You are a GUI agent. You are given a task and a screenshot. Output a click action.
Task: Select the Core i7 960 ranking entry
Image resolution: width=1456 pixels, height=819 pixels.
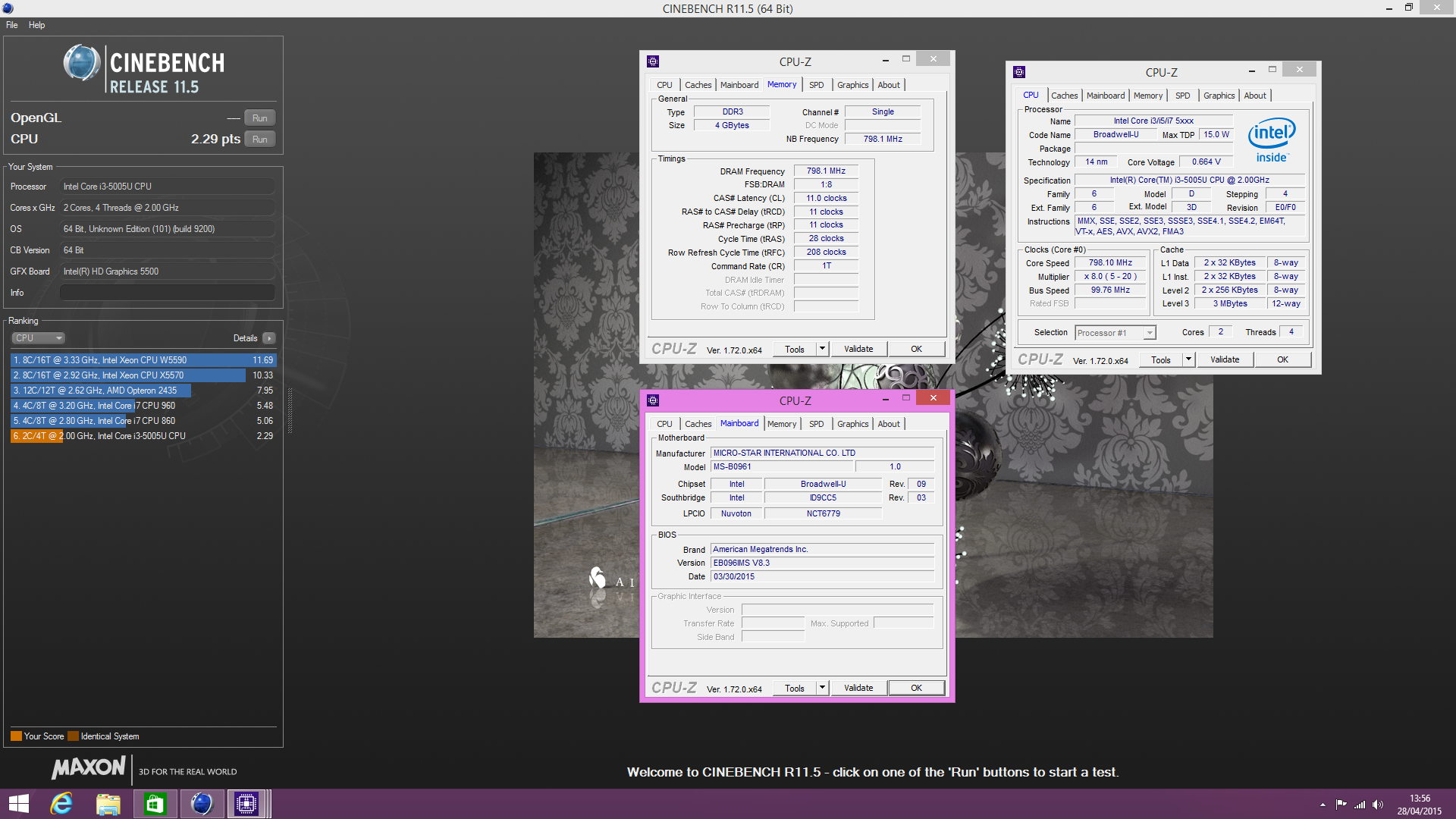(x=143, y=406)
